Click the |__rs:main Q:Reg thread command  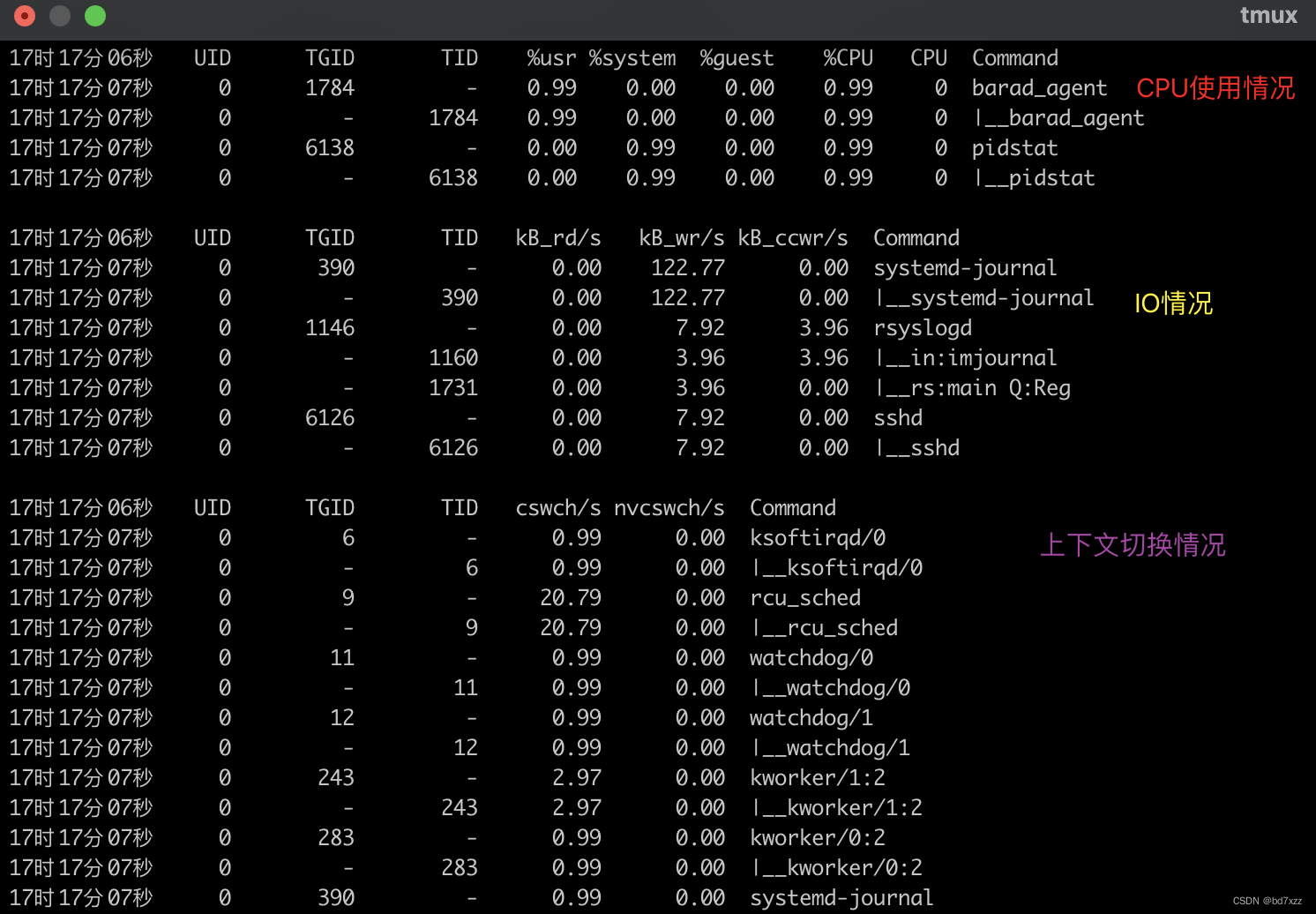click(x=972, y=388)
